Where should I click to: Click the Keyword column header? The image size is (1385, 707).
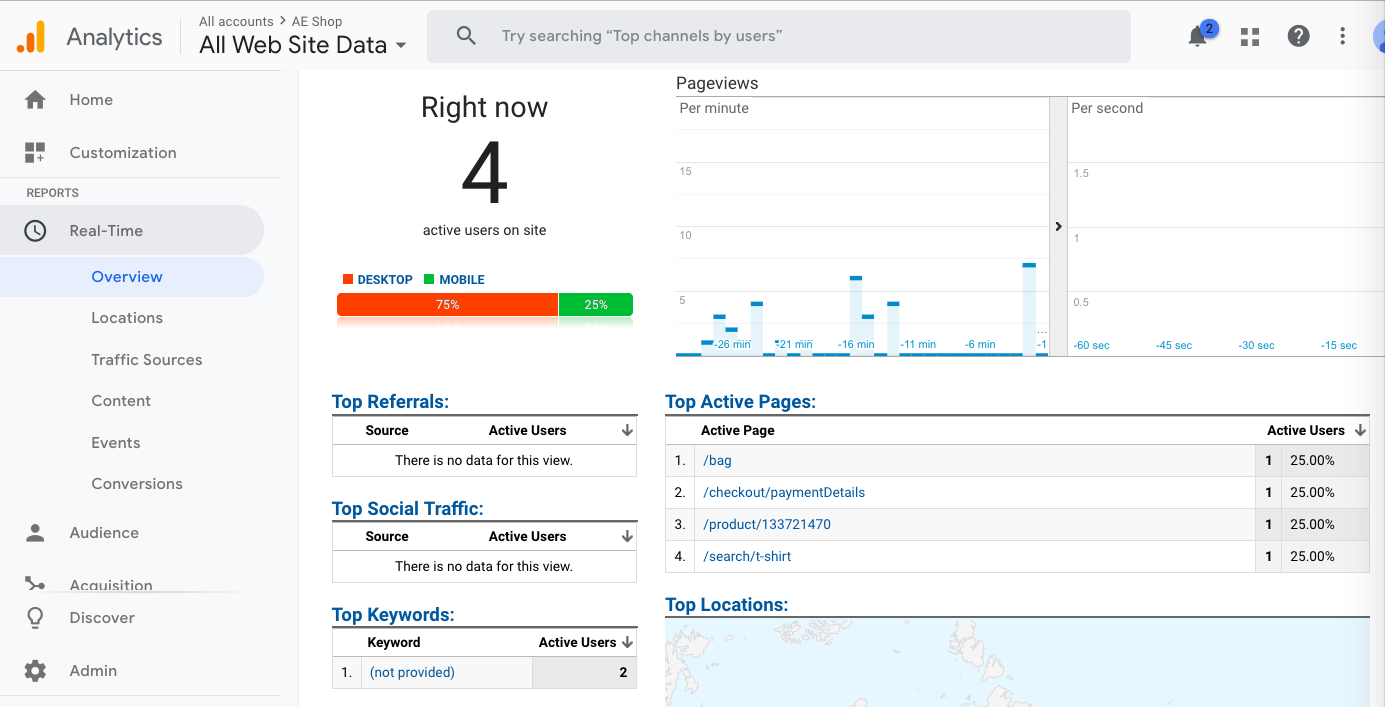(394, 642)
